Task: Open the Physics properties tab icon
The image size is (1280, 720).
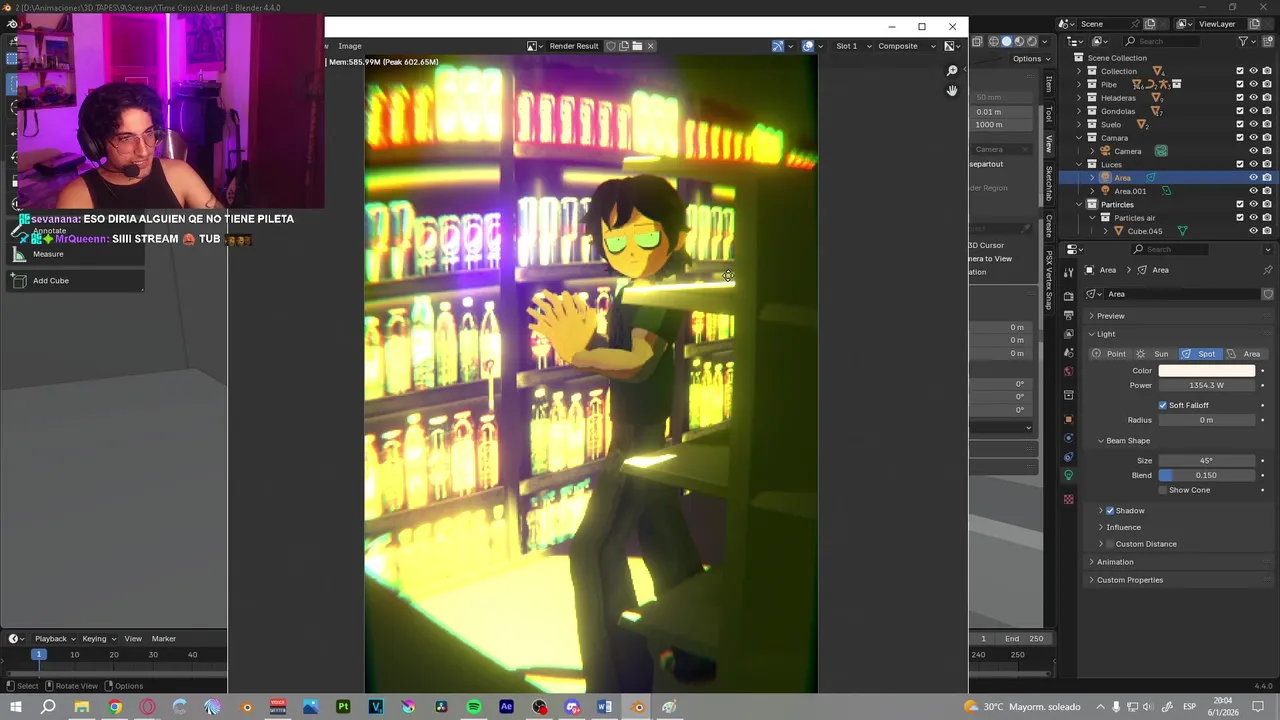Action: coord(1068,438)
